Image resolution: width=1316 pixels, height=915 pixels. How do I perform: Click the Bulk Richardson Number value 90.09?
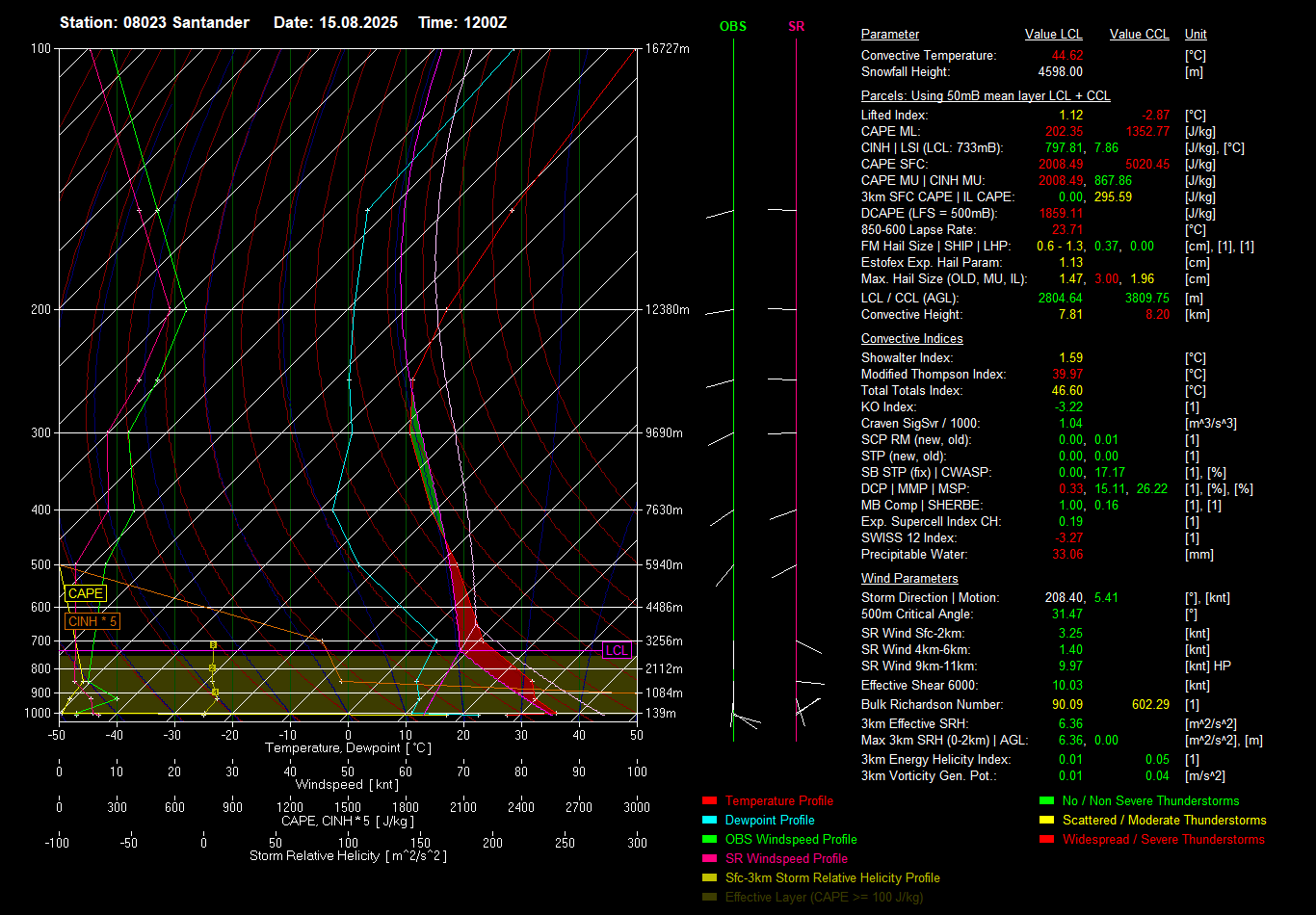1067,705
